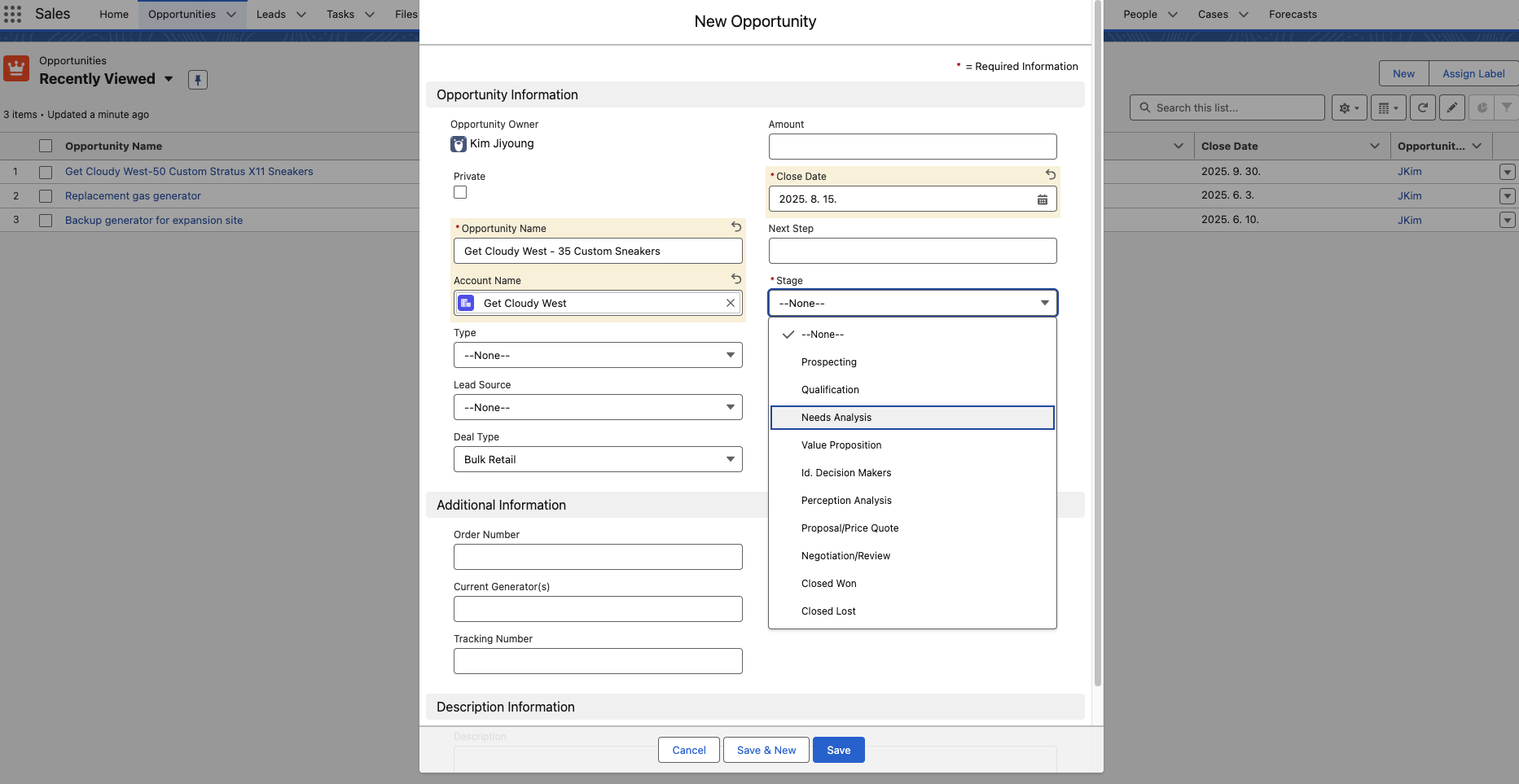Cancel the New Opportunity form

(689, 750)
